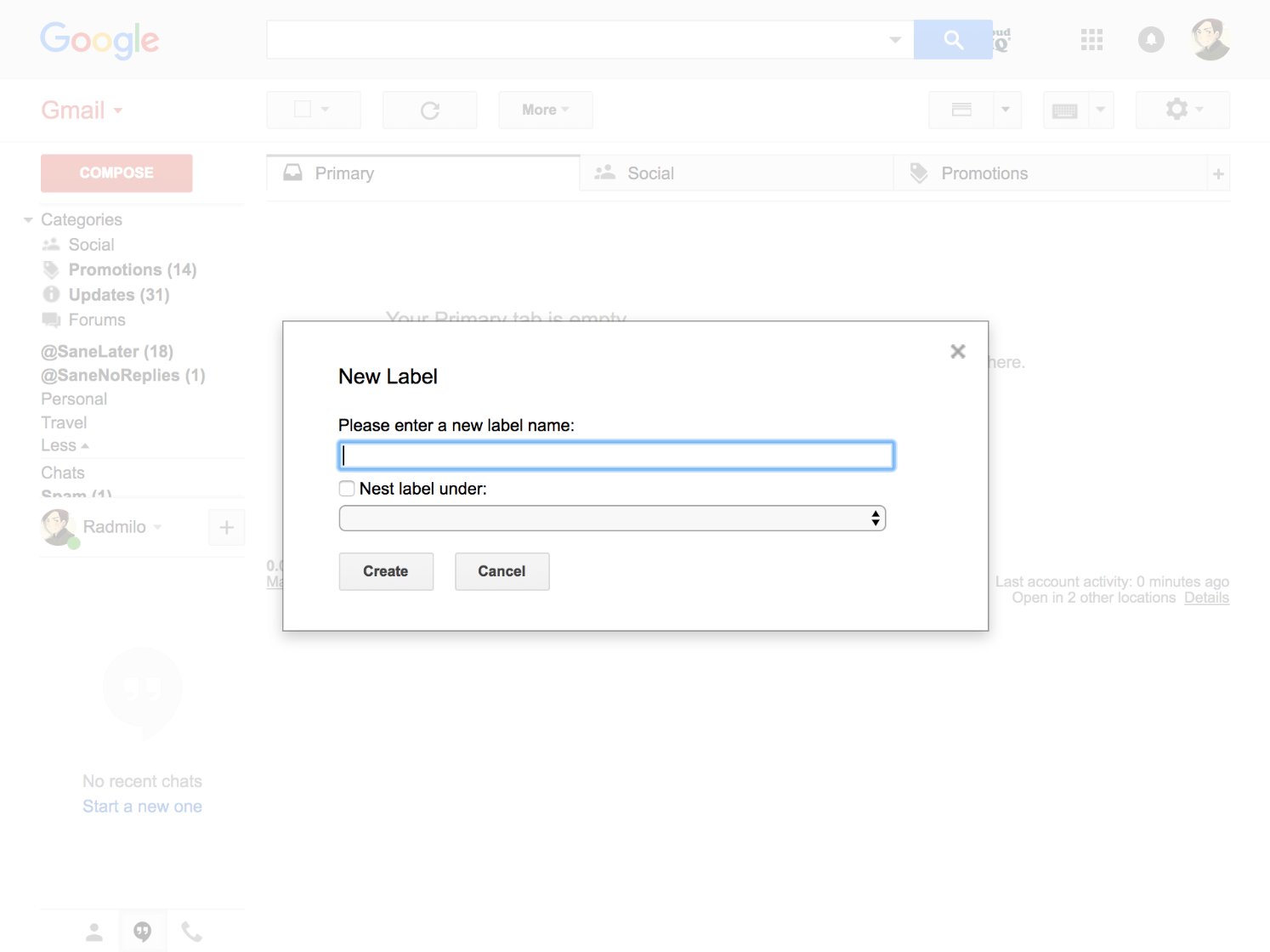Click the refresh icon in toolbar

coord(429,110)
